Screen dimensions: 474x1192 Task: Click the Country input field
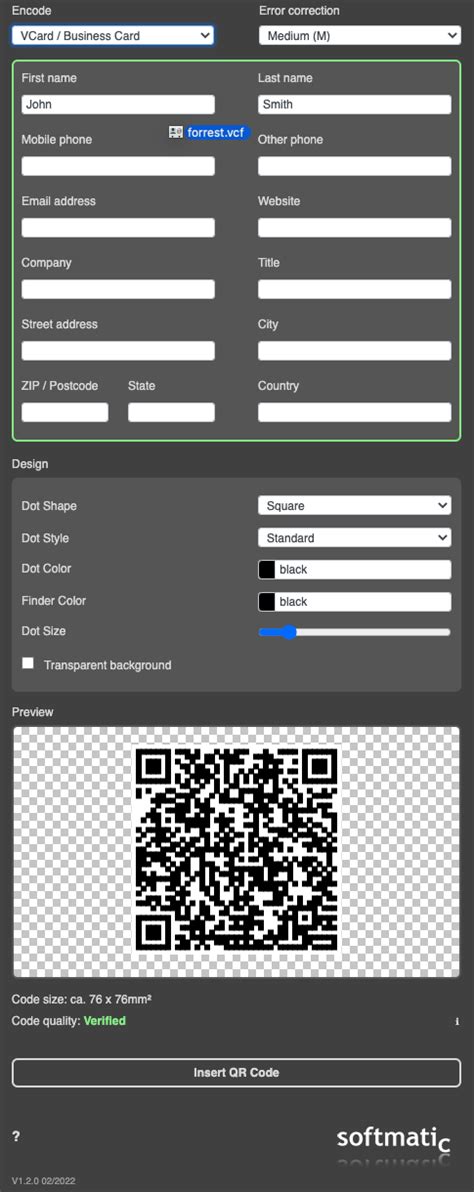[x=355, y=412]
